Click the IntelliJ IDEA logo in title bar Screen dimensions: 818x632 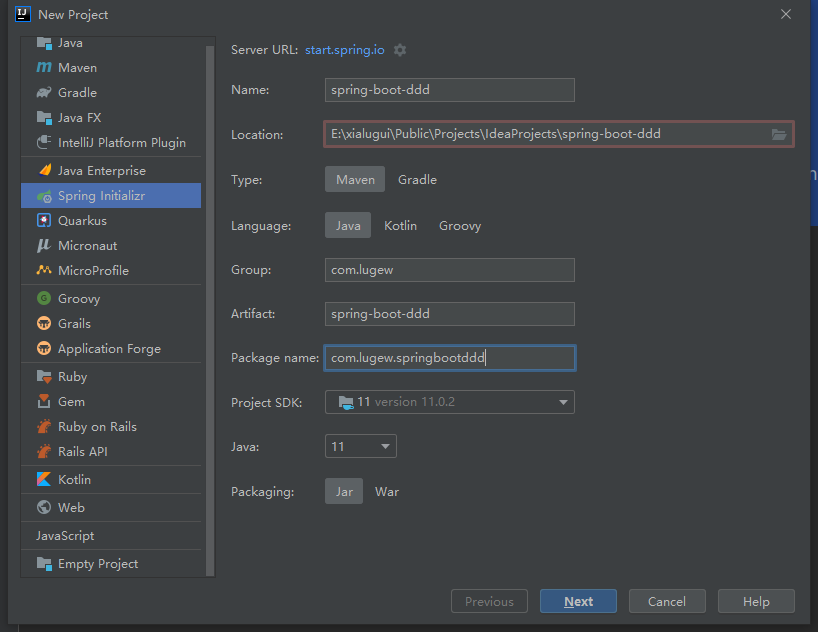[23, 14]
